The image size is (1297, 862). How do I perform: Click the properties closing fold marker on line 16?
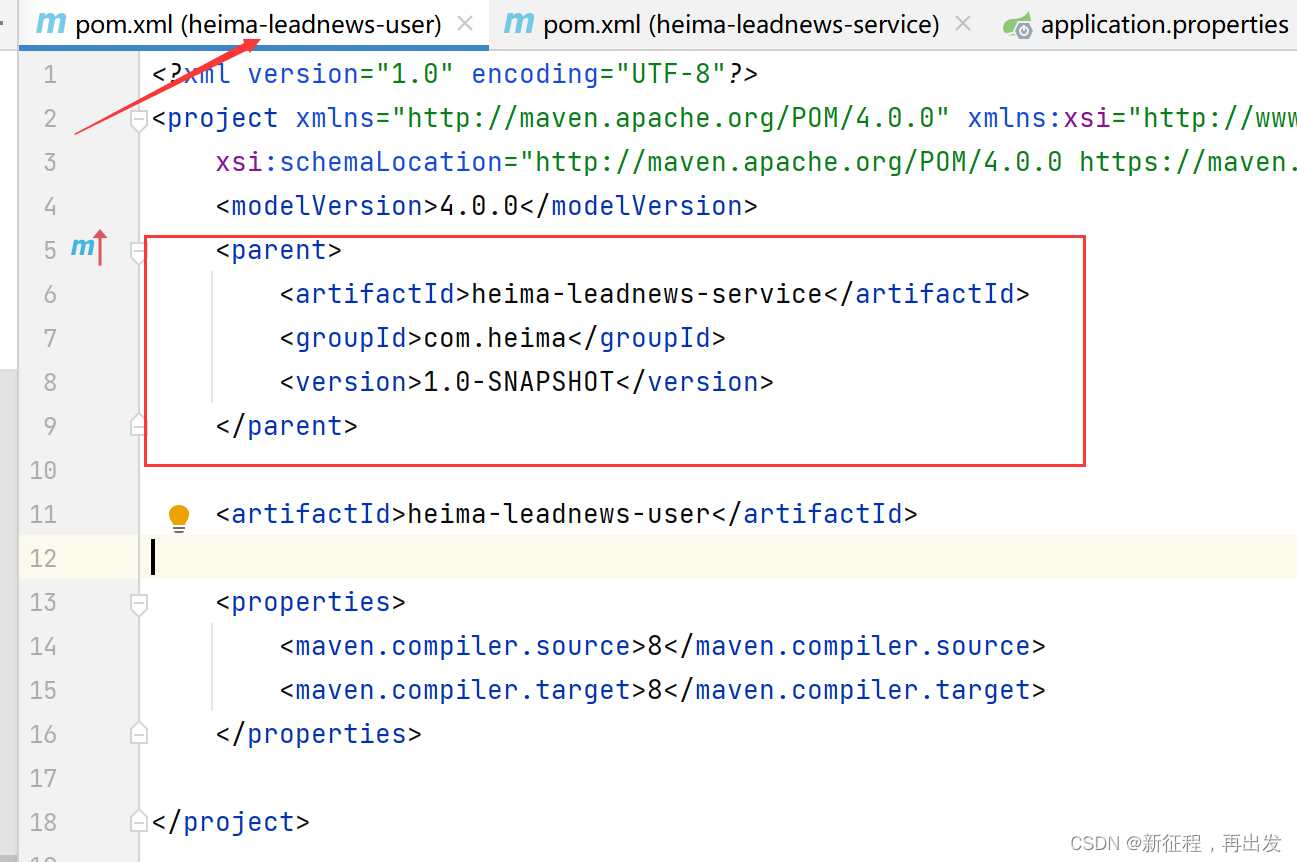(139, 734)
